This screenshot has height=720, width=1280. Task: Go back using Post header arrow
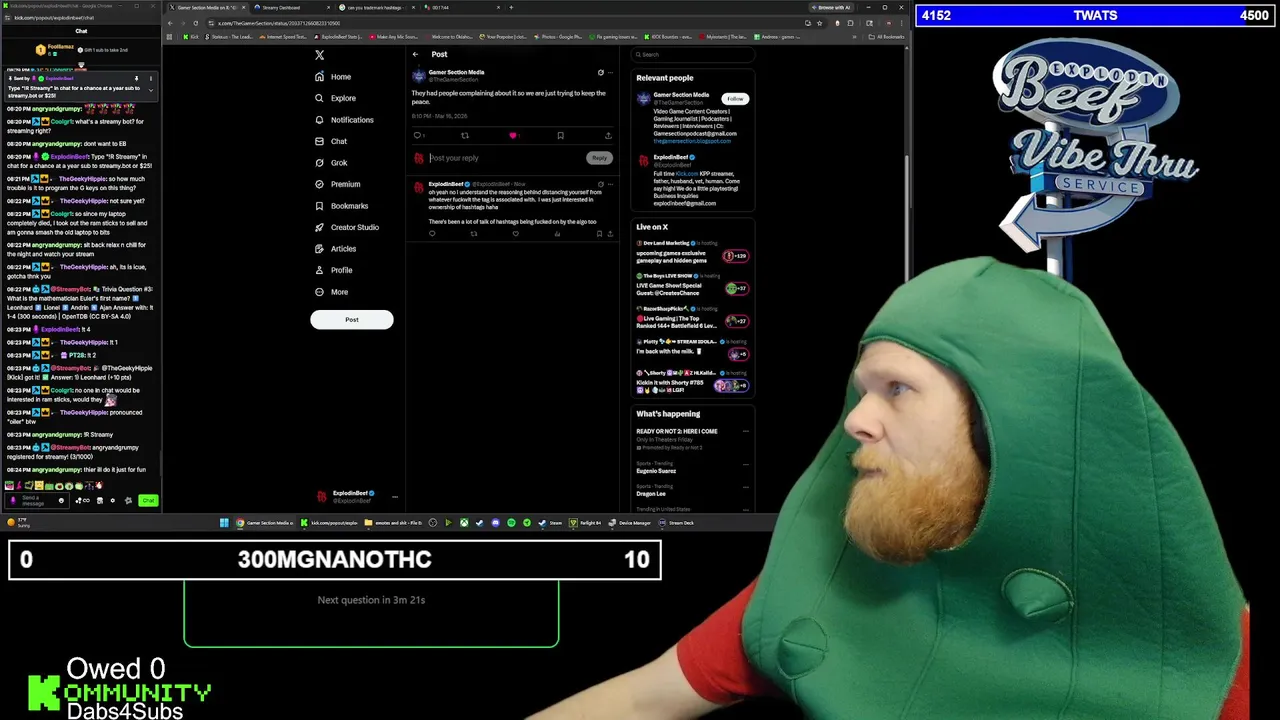(415, 54)
